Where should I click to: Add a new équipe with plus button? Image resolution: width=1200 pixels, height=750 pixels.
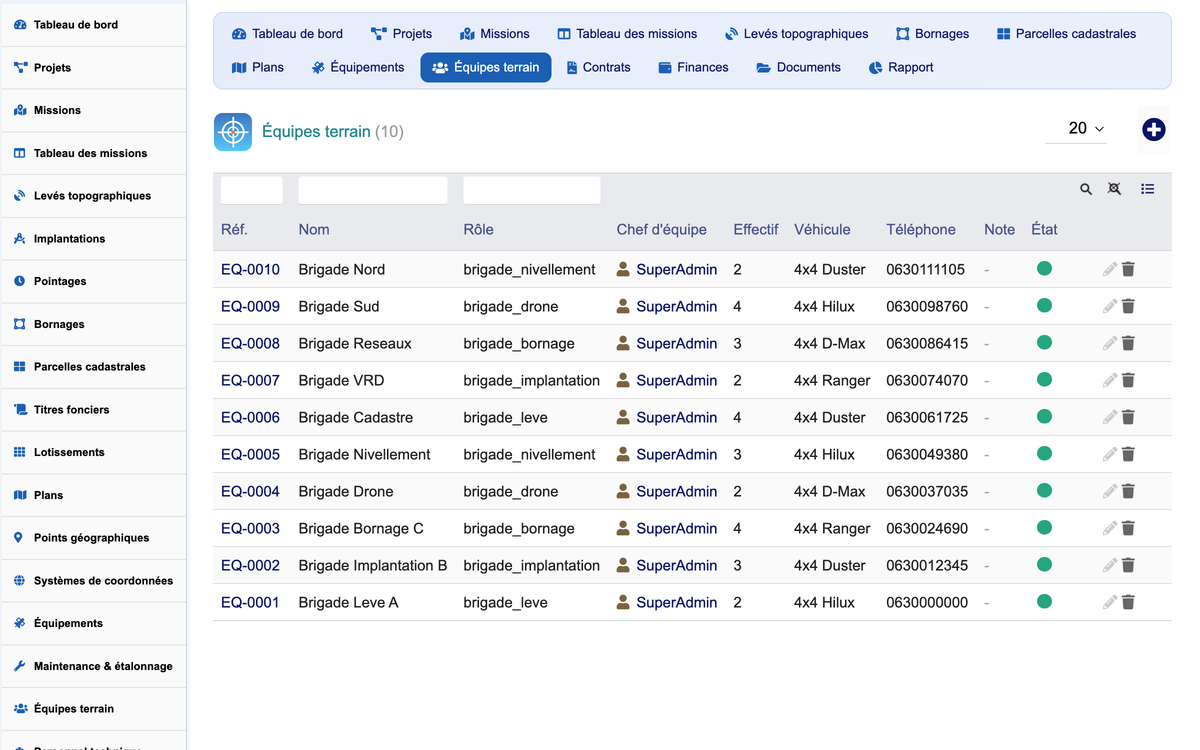pos(1154,129)
